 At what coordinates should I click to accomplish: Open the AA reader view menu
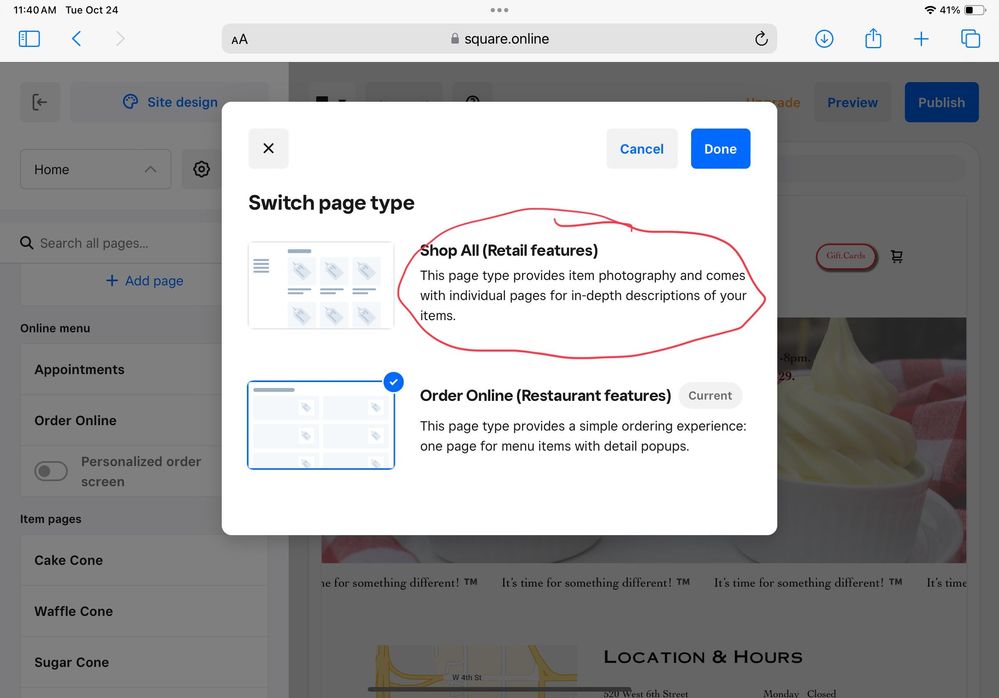click(239, 40)
